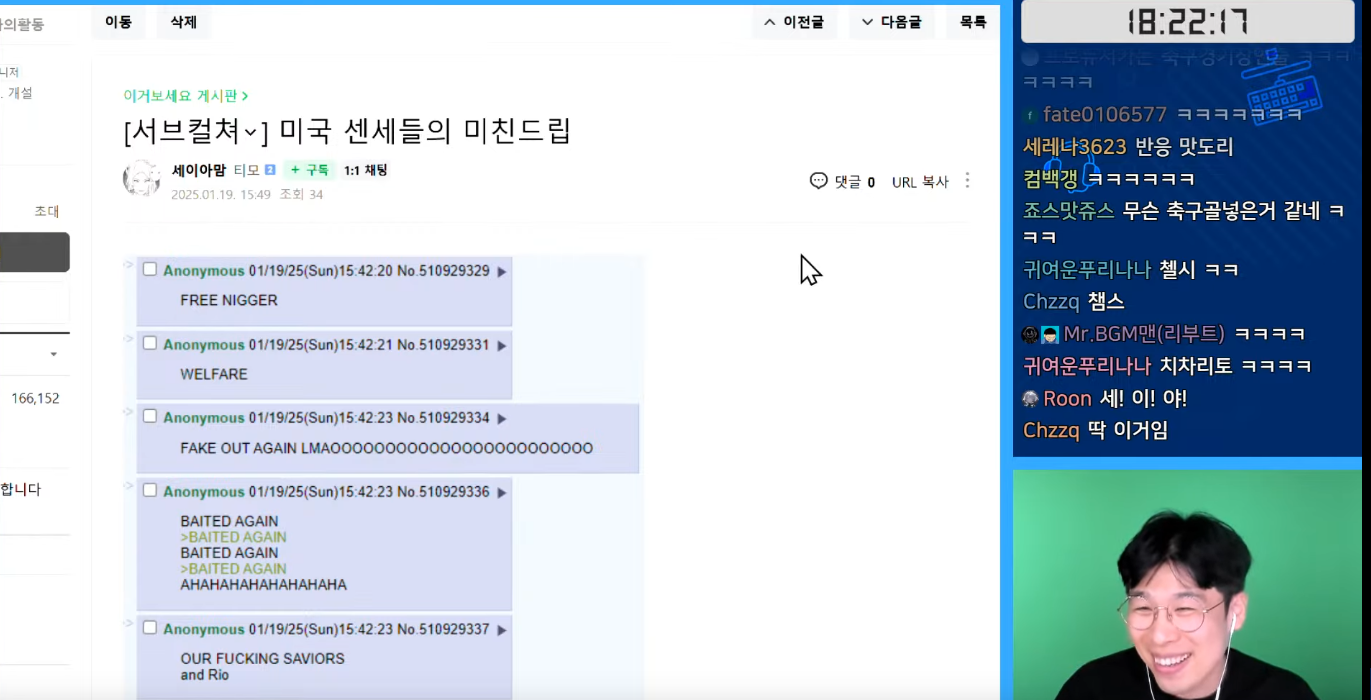Open the 댓글 0 comment bubble icon
1371x700 pixels.
coord(818,181)
